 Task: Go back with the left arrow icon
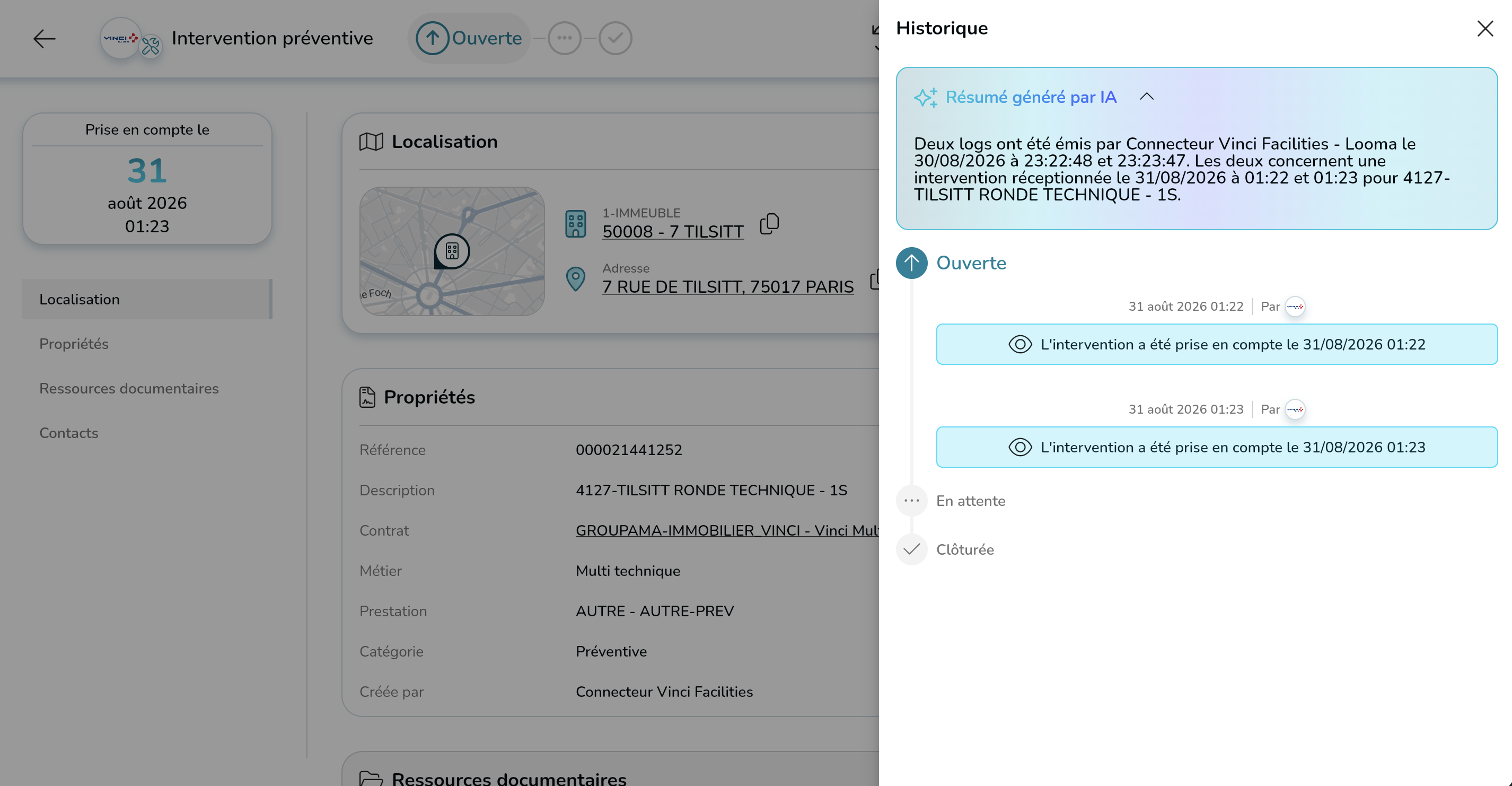click(44, 39)
